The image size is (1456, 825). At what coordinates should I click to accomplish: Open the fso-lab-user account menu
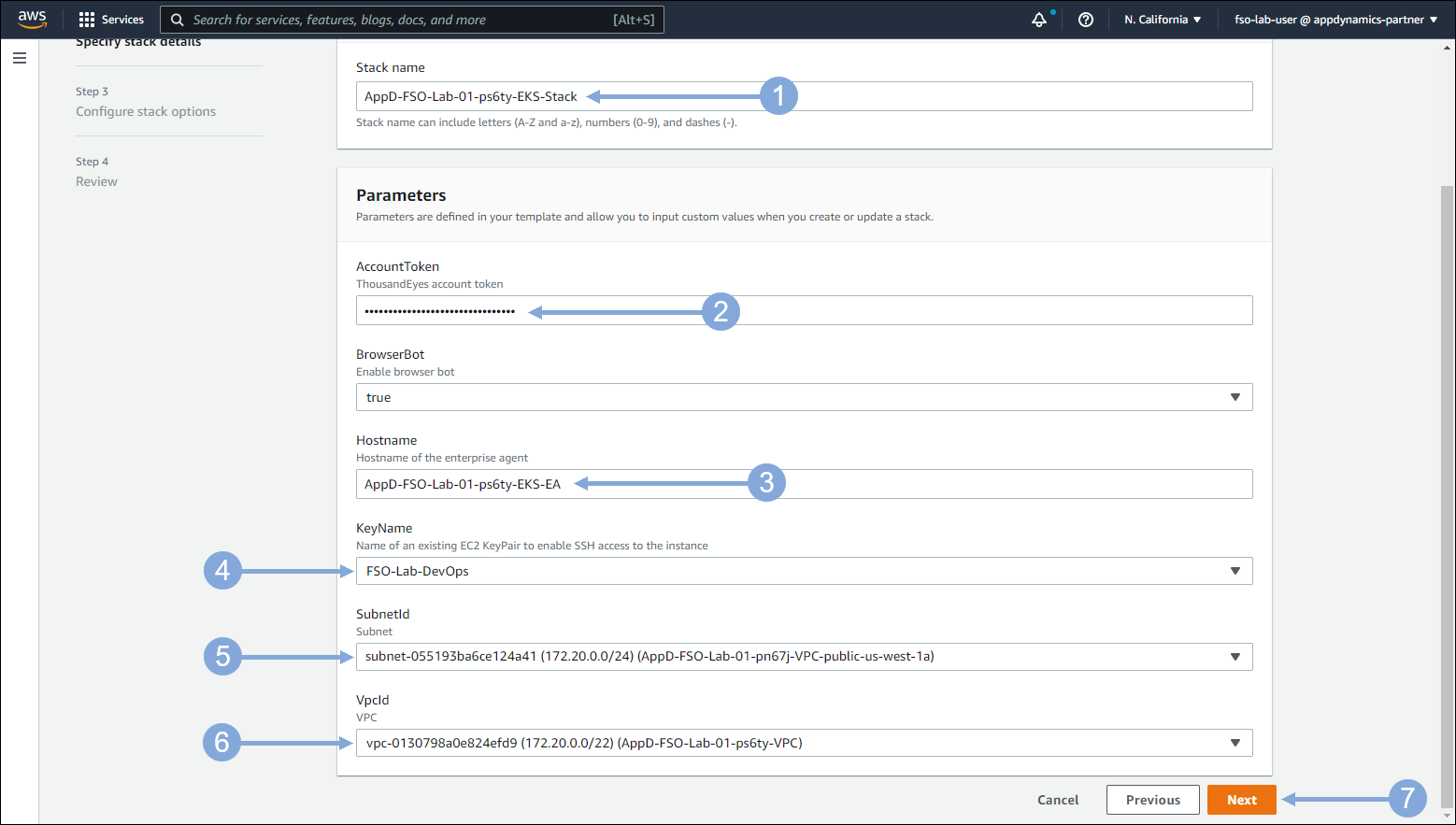(1336, 20)
